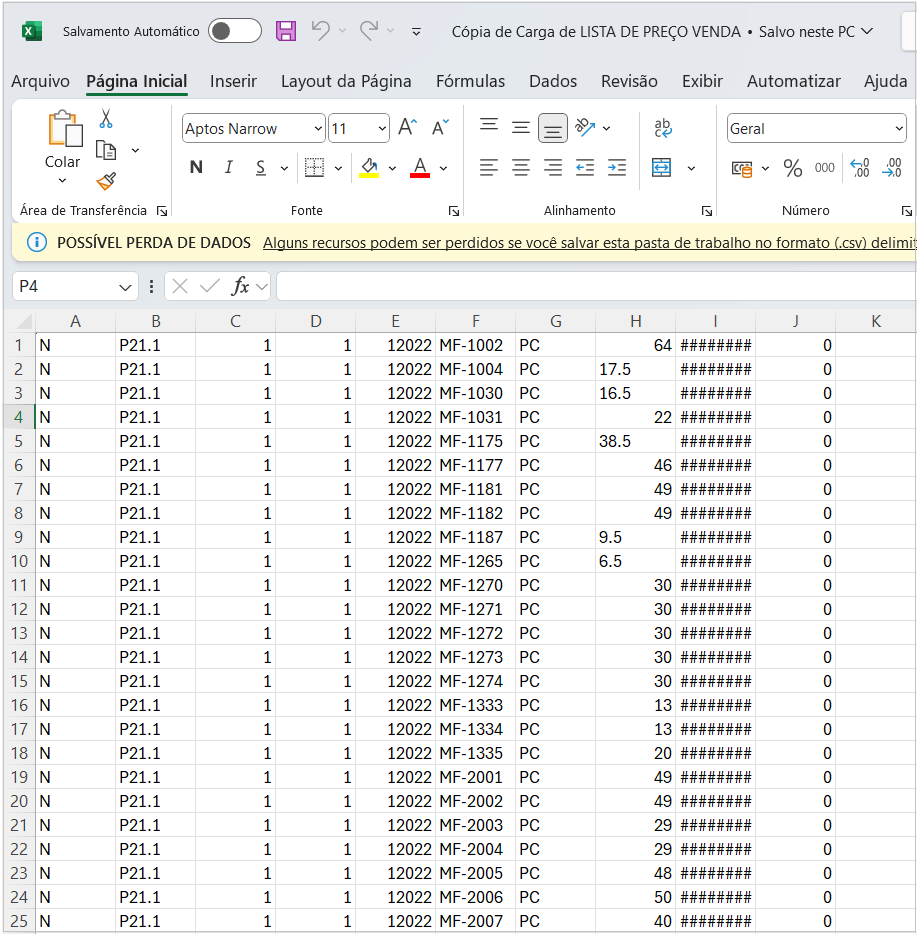Open the font name dropdown Aptos Narrow
Screen dimensions: 917x934
[x=319, y=128]
